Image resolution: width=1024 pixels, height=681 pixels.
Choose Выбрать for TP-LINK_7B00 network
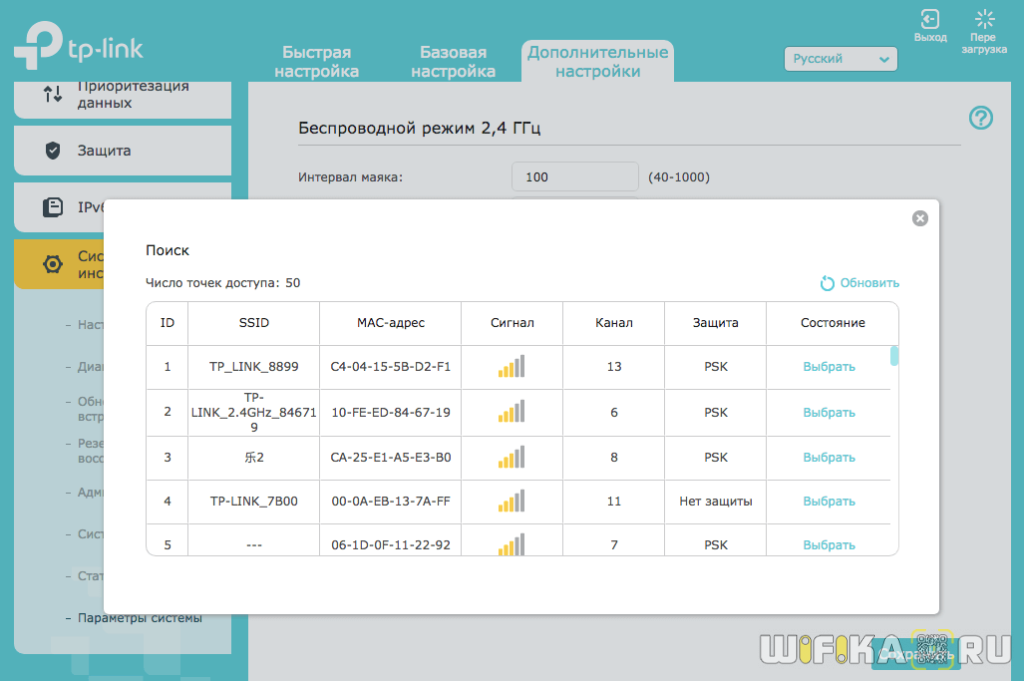829,501
